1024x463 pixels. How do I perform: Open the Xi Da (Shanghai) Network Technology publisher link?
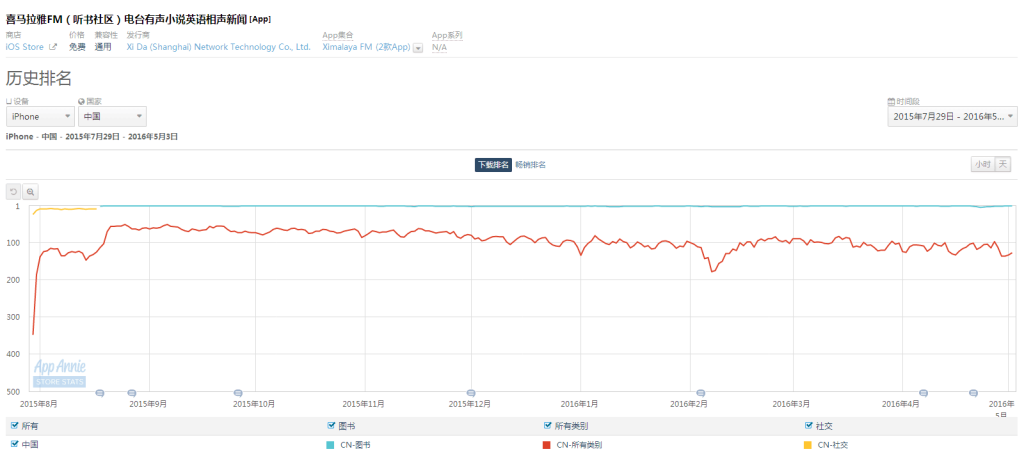(x=219, y=47)
